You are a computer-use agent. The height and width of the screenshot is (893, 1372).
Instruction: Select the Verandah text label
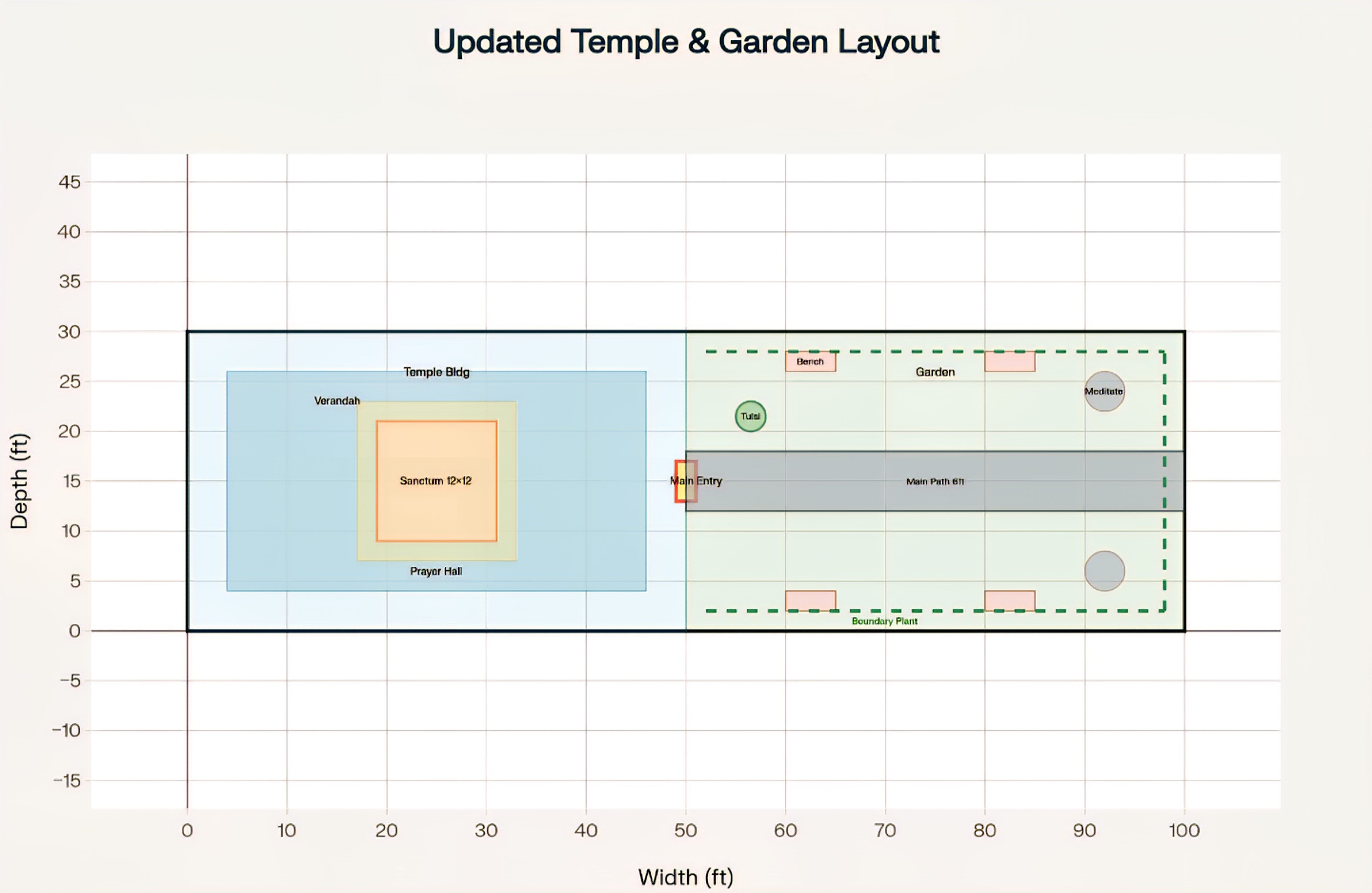(x=337, y=401)
